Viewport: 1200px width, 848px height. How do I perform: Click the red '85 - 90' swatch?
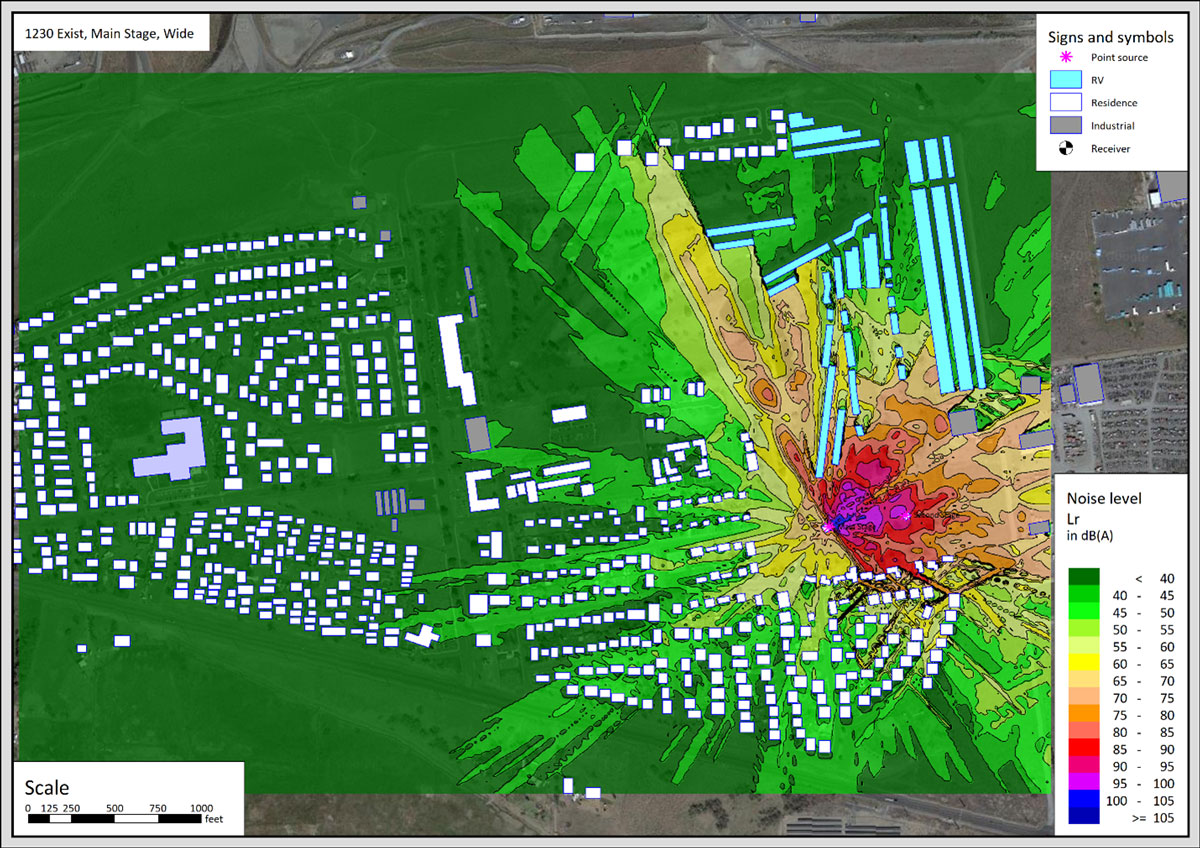click(1083, 746)
